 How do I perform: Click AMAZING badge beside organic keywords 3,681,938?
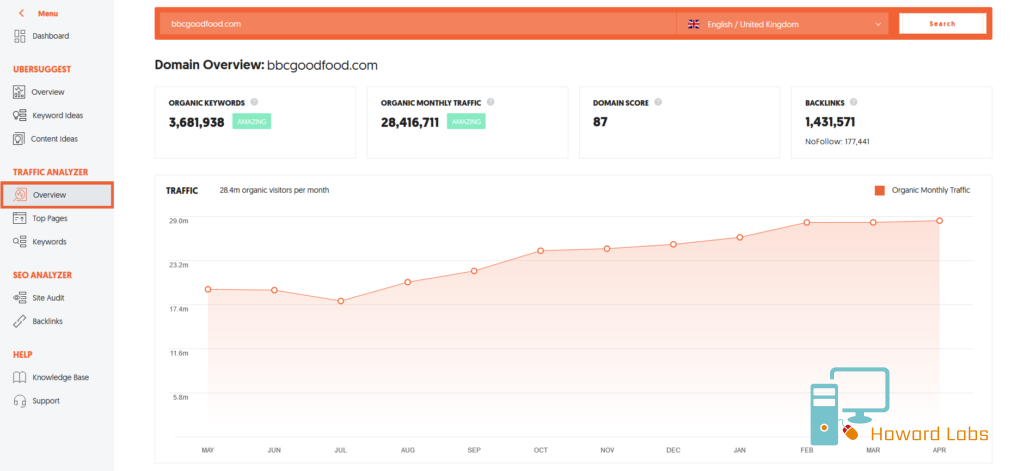pyautogui.click(x=251, y=122)
